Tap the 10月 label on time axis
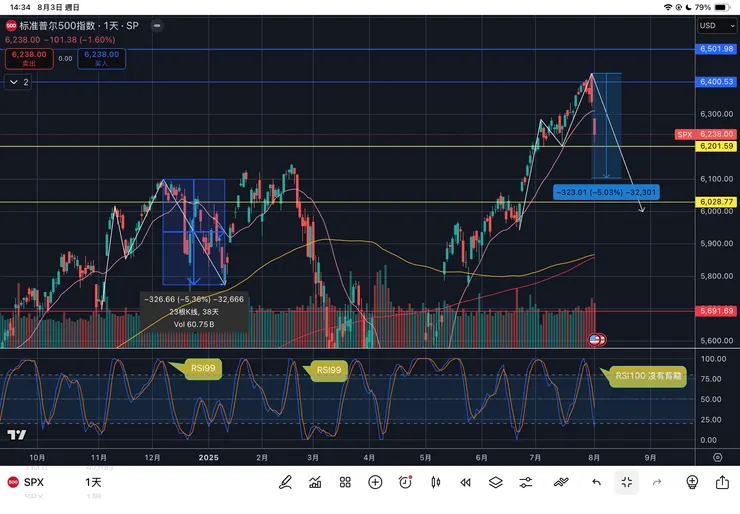This screenshot has width=740, height=514. pyautogui.click(x=37, y=457)
